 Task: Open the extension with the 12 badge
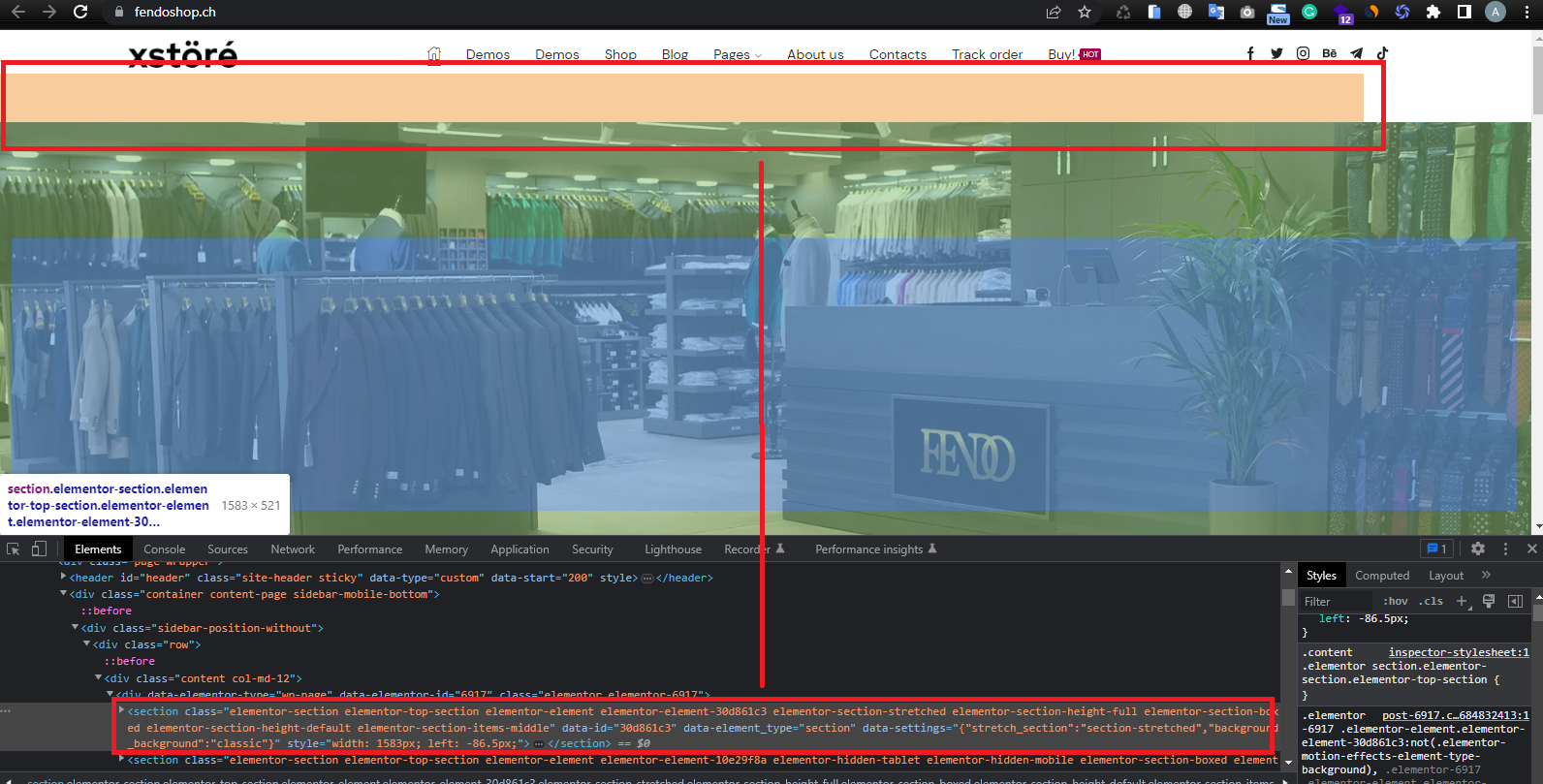(1342, 13)
